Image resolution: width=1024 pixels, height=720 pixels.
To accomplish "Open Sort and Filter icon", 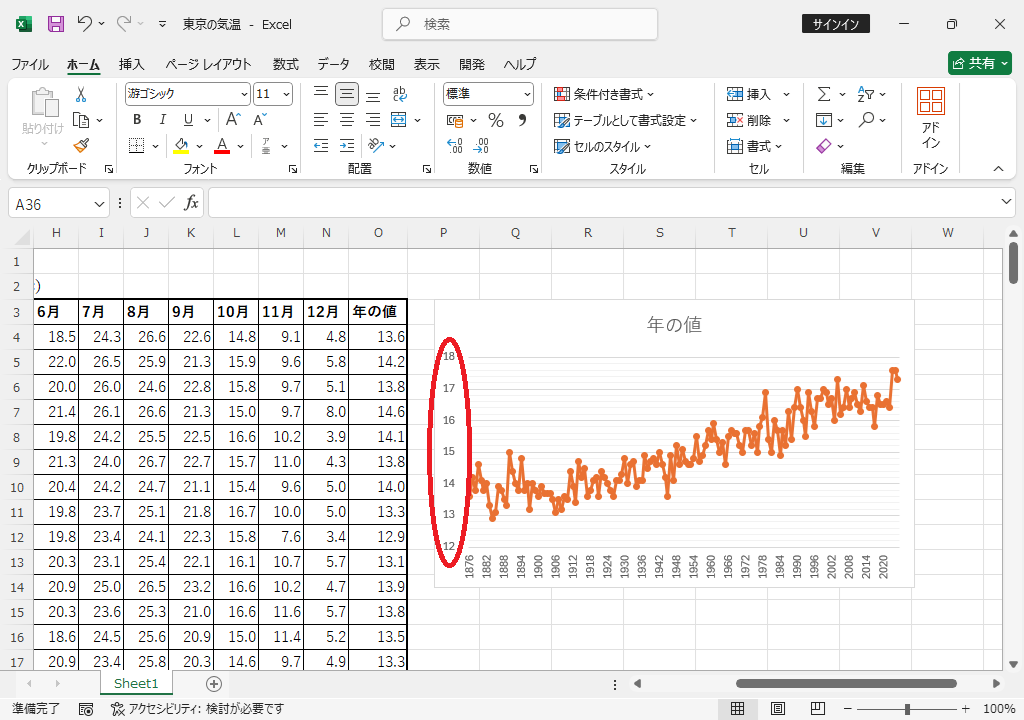I will point(865,95).
